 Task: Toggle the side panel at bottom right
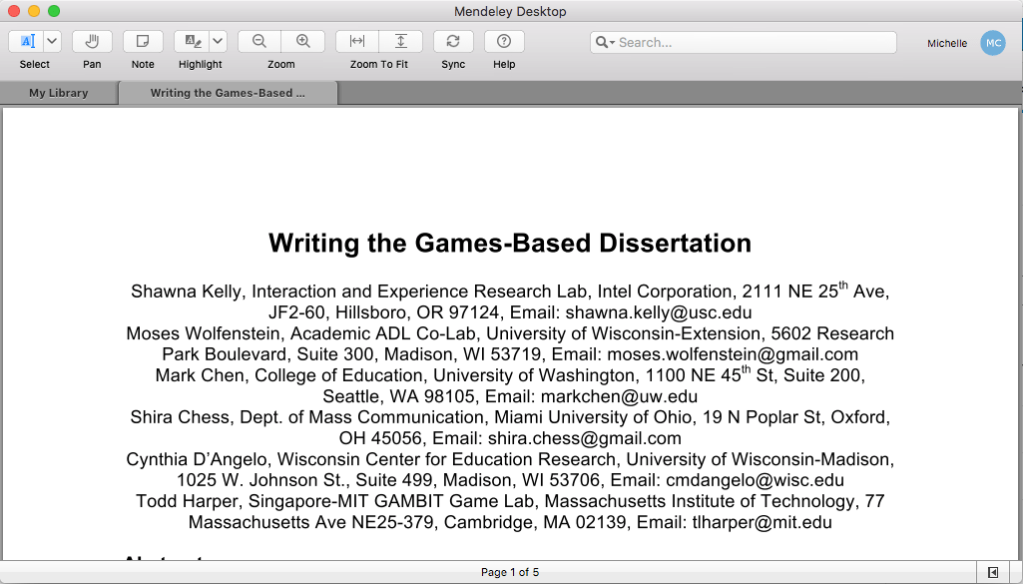point(992,572)
